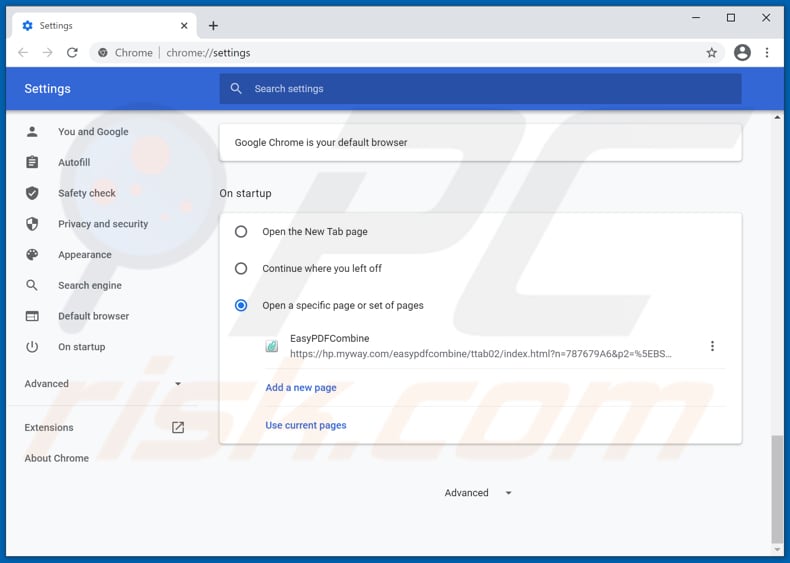Click the Default browser window icon

[x=32, y=316]
